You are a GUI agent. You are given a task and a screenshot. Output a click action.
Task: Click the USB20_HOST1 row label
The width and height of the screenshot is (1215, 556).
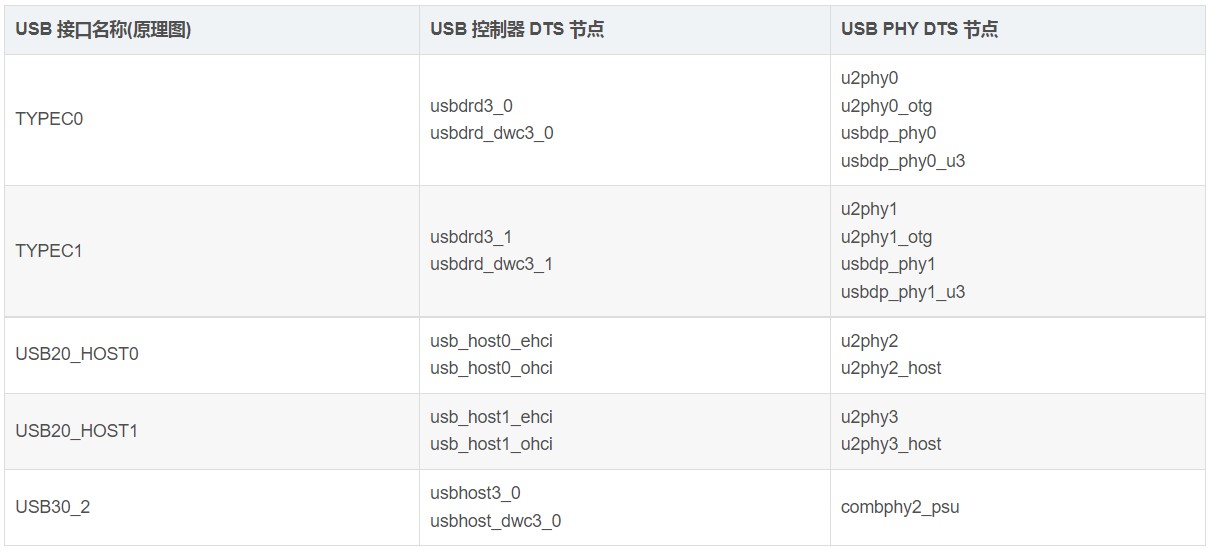tap(77, 431)
